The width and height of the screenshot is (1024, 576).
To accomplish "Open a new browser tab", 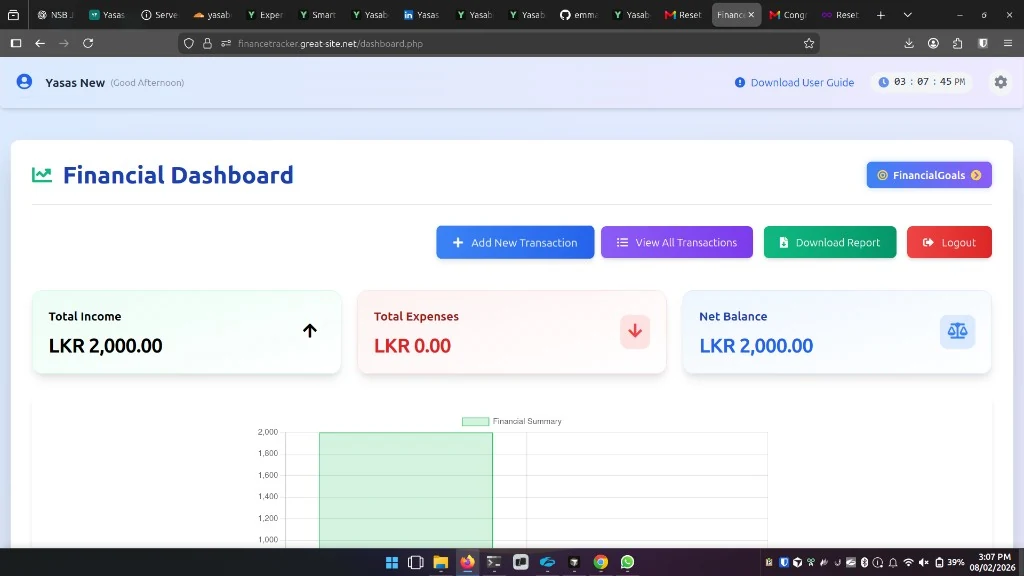I will (x=880, y=15).
